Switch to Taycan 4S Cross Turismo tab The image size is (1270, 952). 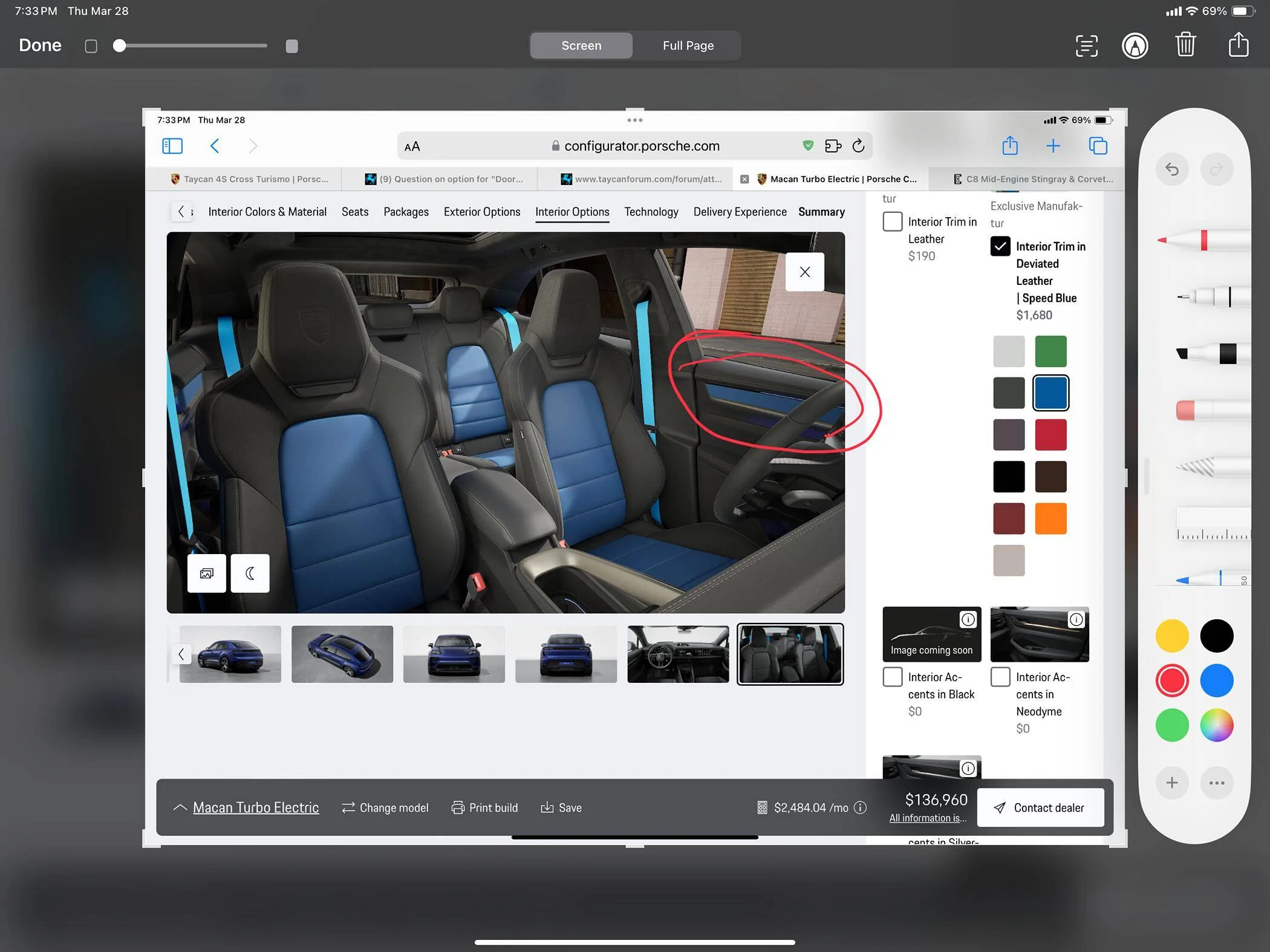244,179
